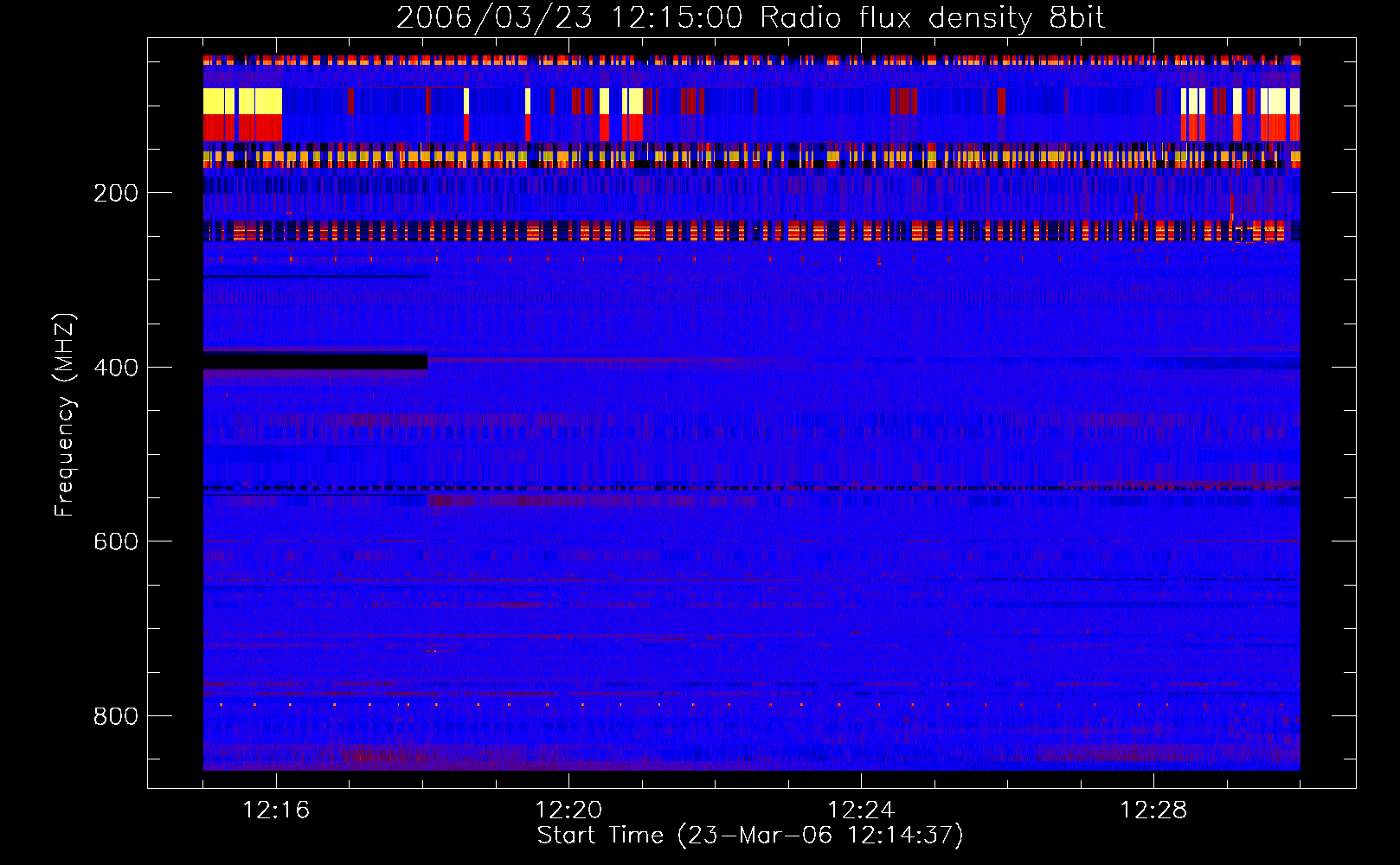Click the 12:28 time tick label
Viewport: 1400px width, 865px height.
(1153, 811)
